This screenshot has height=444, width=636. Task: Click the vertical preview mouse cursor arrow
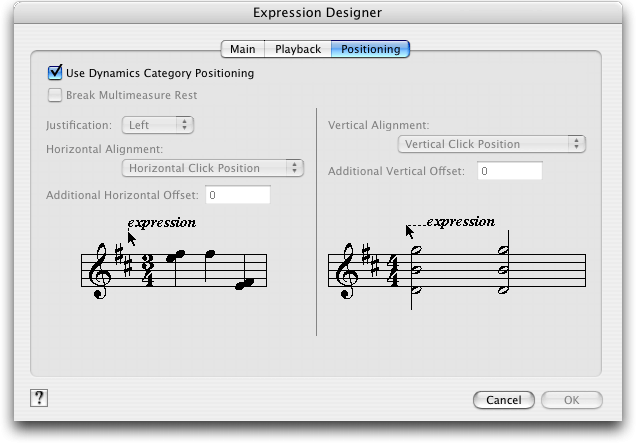[x=410, y=232]
